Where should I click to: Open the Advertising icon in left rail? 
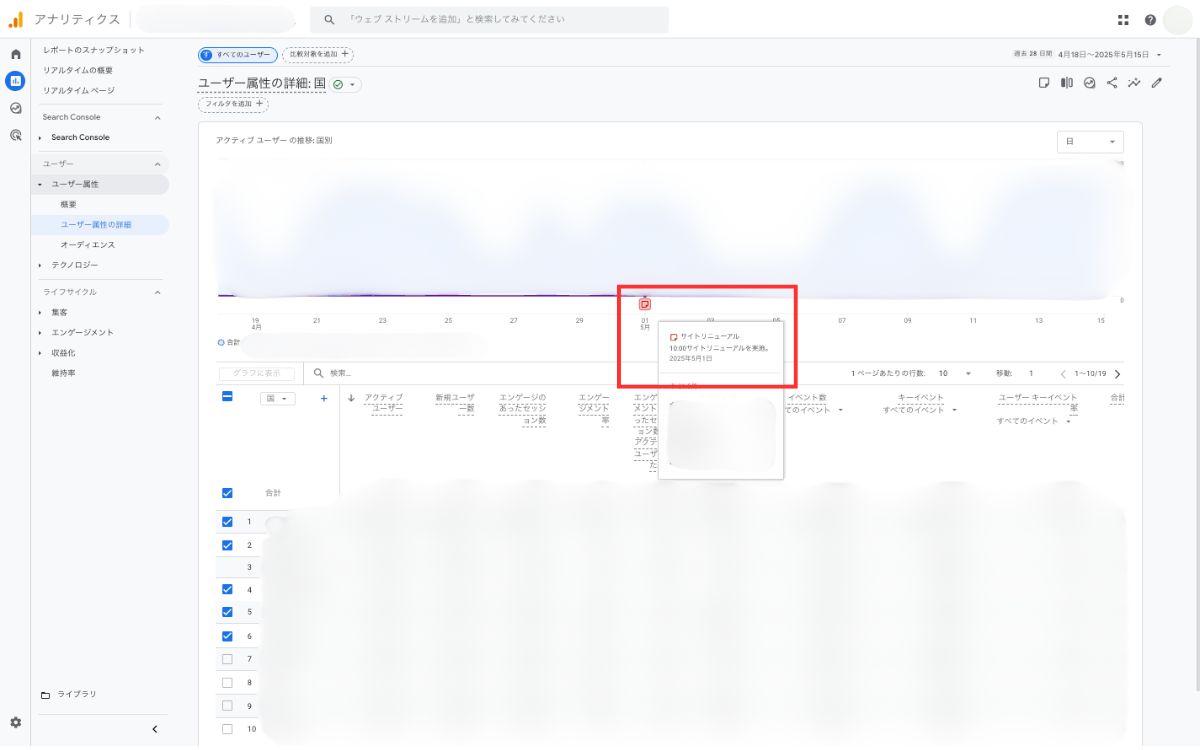point(15,135)
